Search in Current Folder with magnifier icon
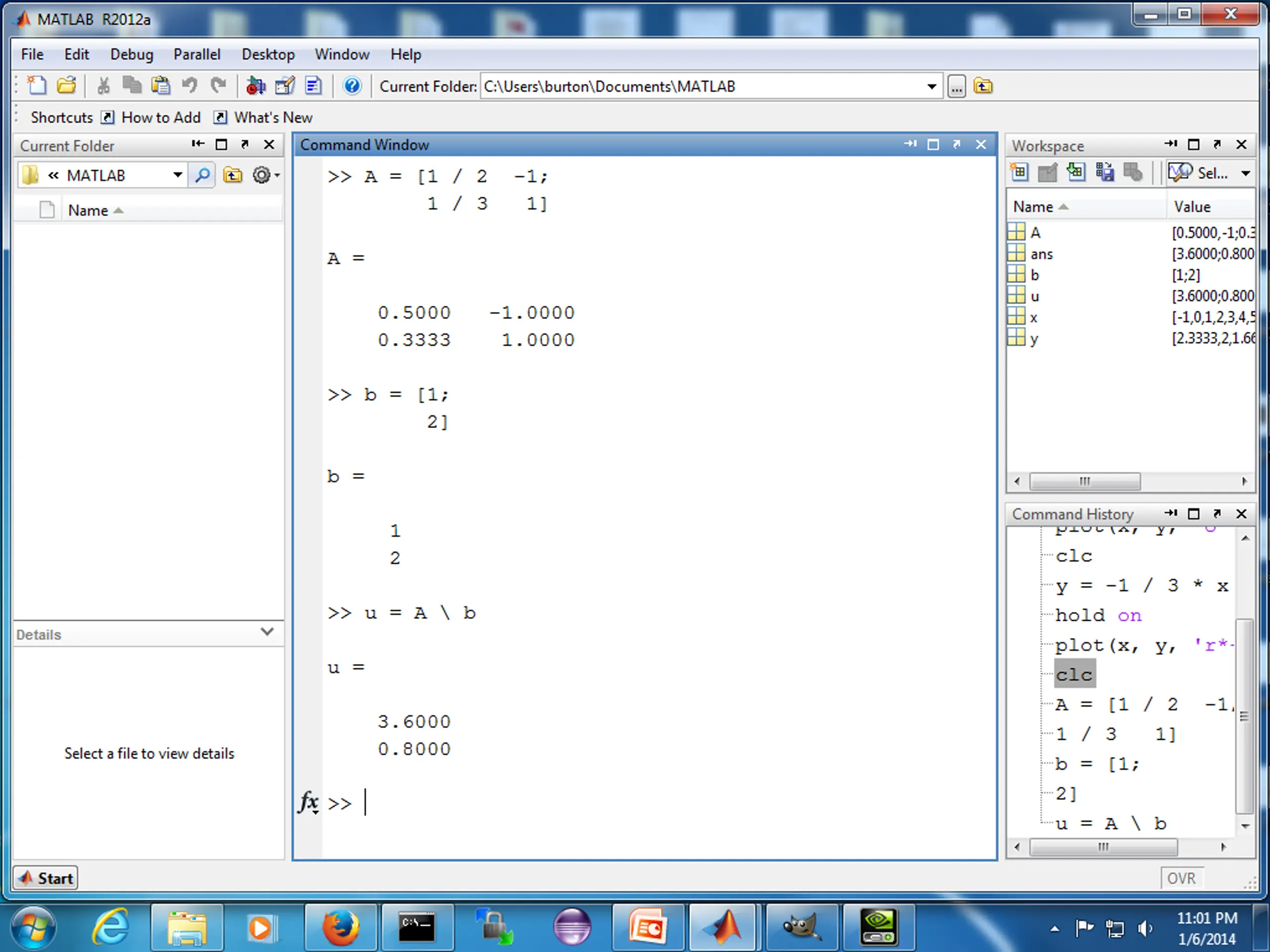 point(202,175)
